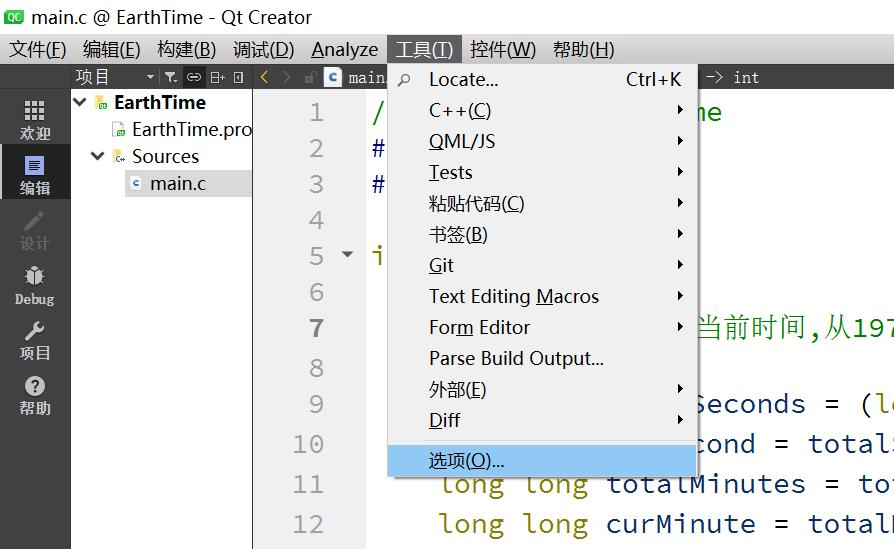
Task: Toggle synchronize with editor link icon
Action: coord(194,77)
